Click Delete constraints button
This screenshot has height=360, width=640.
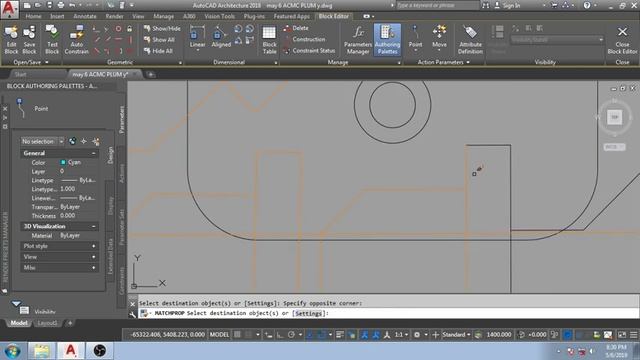(x=296, y=28)
